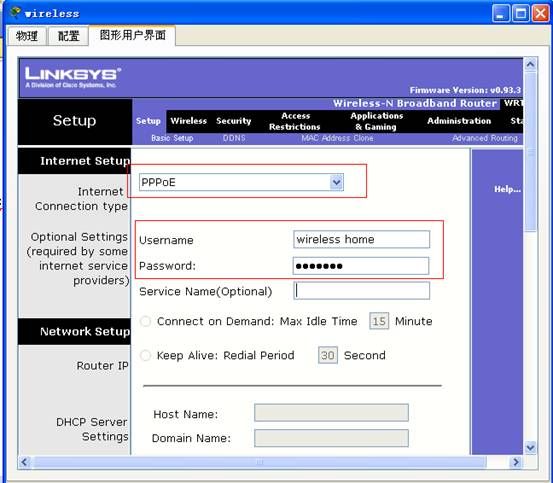Click the vertical scrollbar down arrow
Viewport: 553px width, 483px height.
coord(530,448)
